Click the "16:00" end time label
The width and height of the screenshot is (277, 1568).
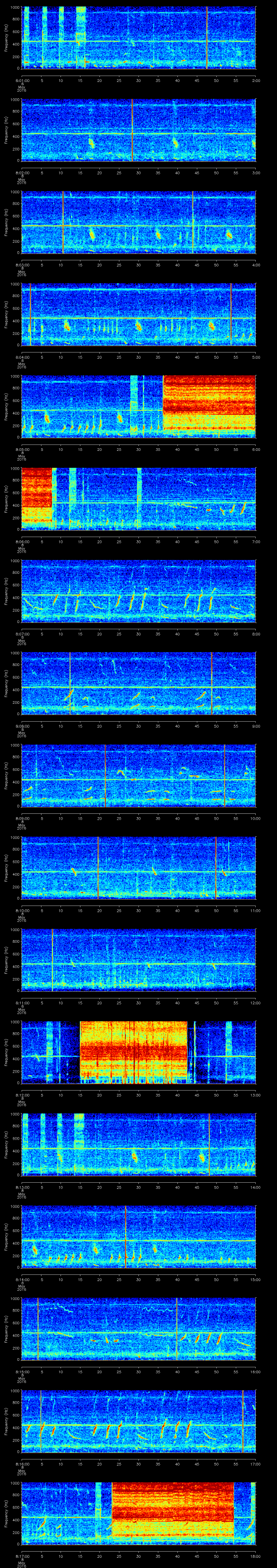[255, 1371]
